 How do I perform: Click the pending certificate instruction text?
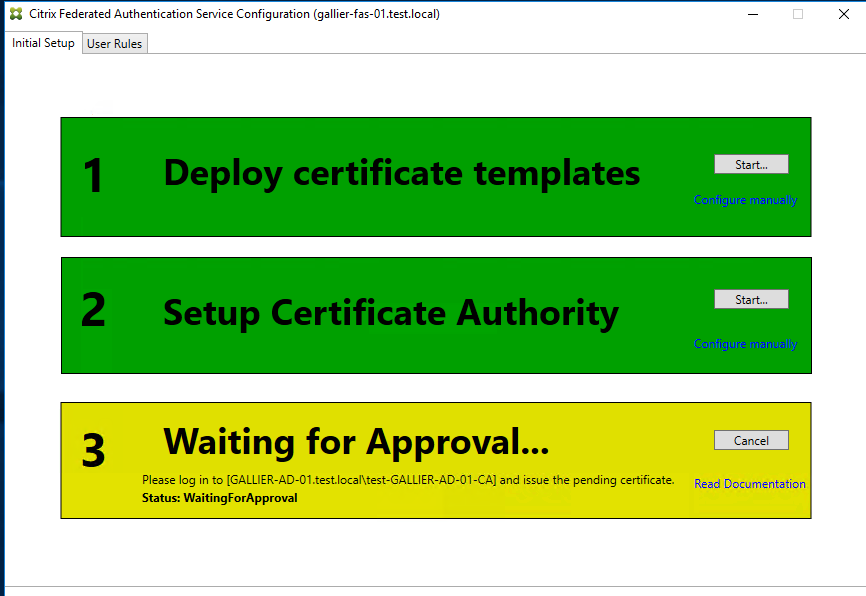tap(408, 479)
